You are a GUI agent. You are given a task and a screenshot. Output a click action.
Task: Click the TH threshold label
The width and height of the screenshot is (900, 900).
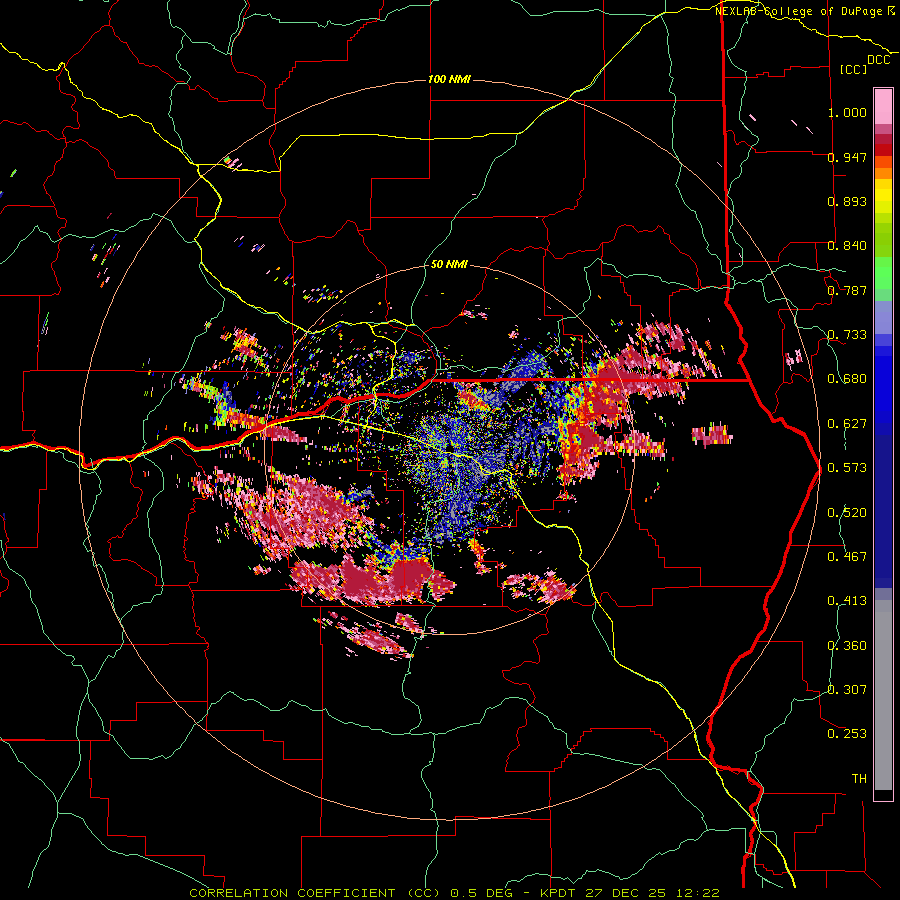859,779
